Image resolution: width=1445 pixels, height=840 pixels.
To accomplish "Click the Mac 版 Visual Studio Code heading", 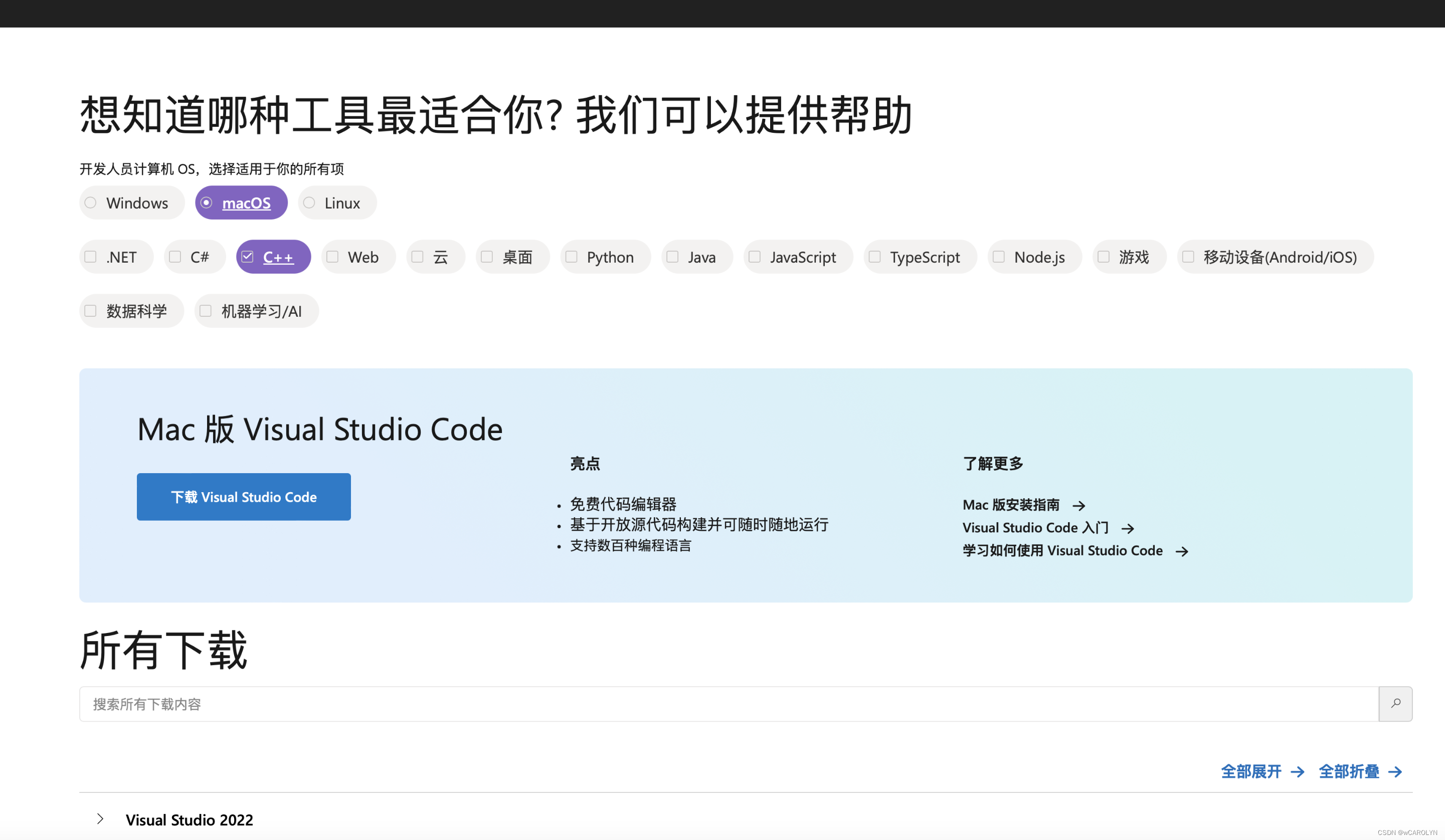I will click(x=320, y=430).
